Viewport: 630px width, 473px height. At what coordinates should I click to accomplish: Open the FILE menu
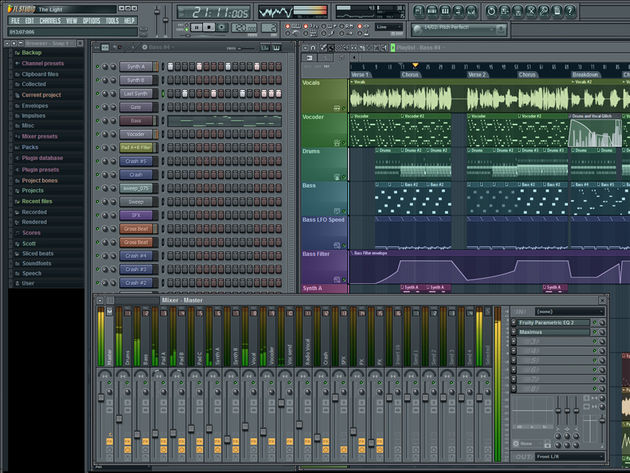pyautogui.click(x=15, y=20)
